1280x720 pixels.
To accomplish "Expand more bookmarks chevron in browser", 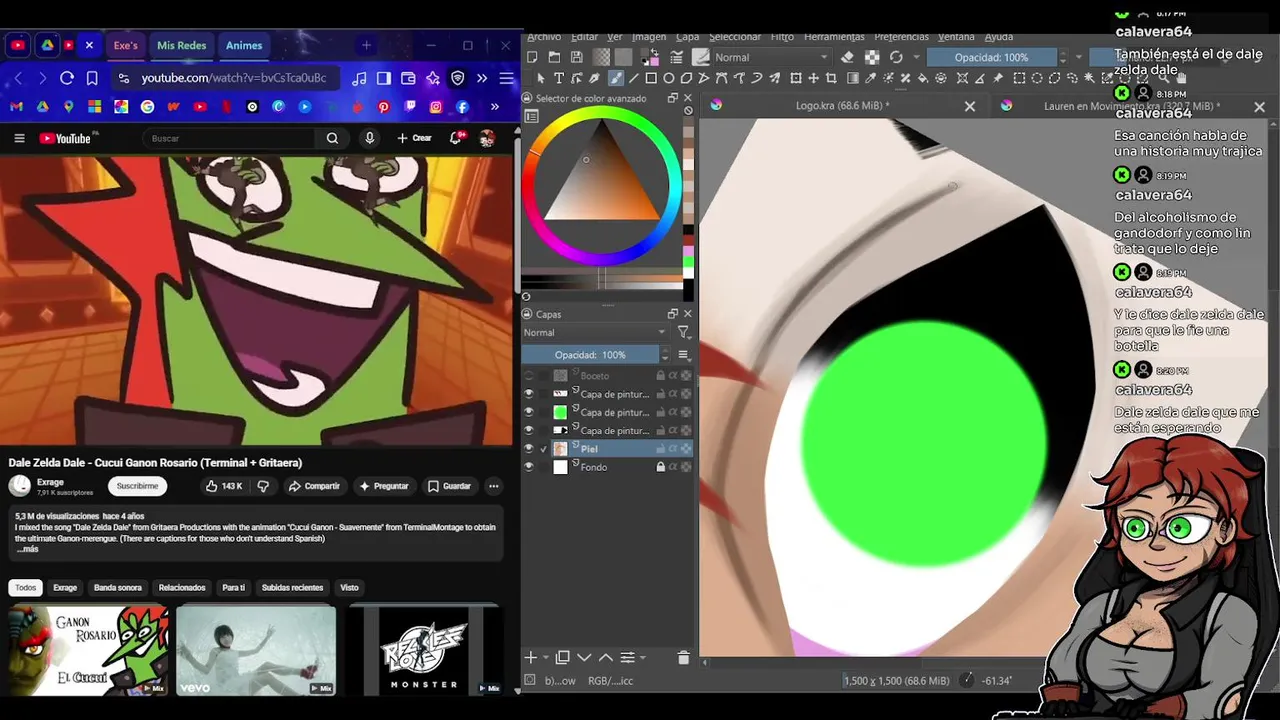I will click(495, 107).
